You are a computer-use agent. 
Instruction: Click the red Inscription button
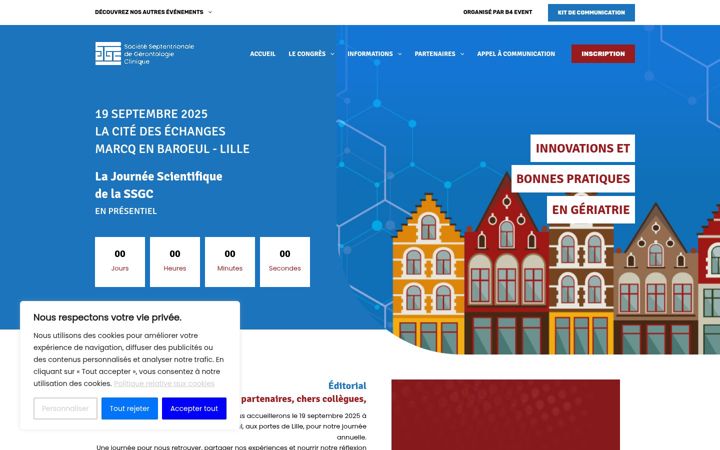point(603,54)
